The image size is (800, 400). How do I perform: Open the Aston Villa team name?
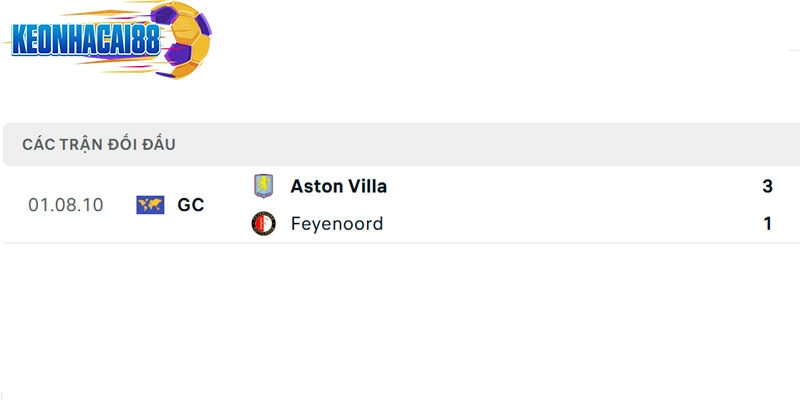pos(338,186)
